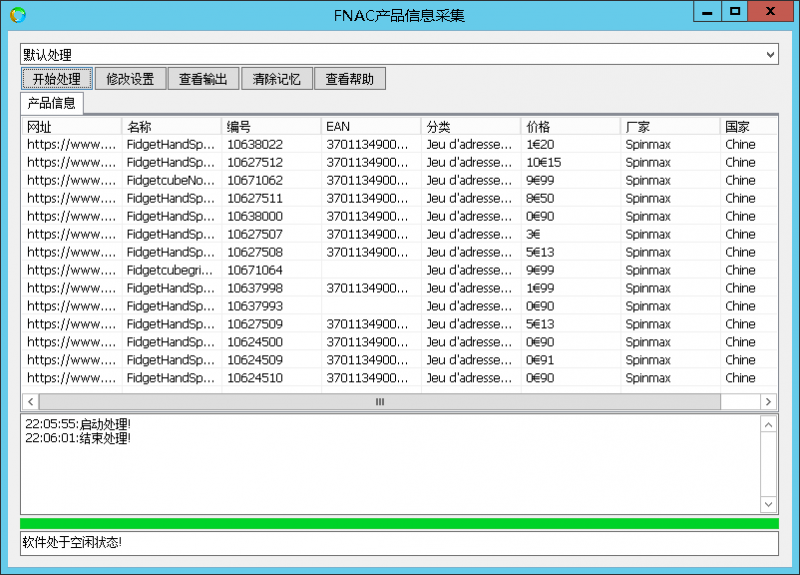
Task: Select the row with ID 10627509
Action: click(400, 324)
